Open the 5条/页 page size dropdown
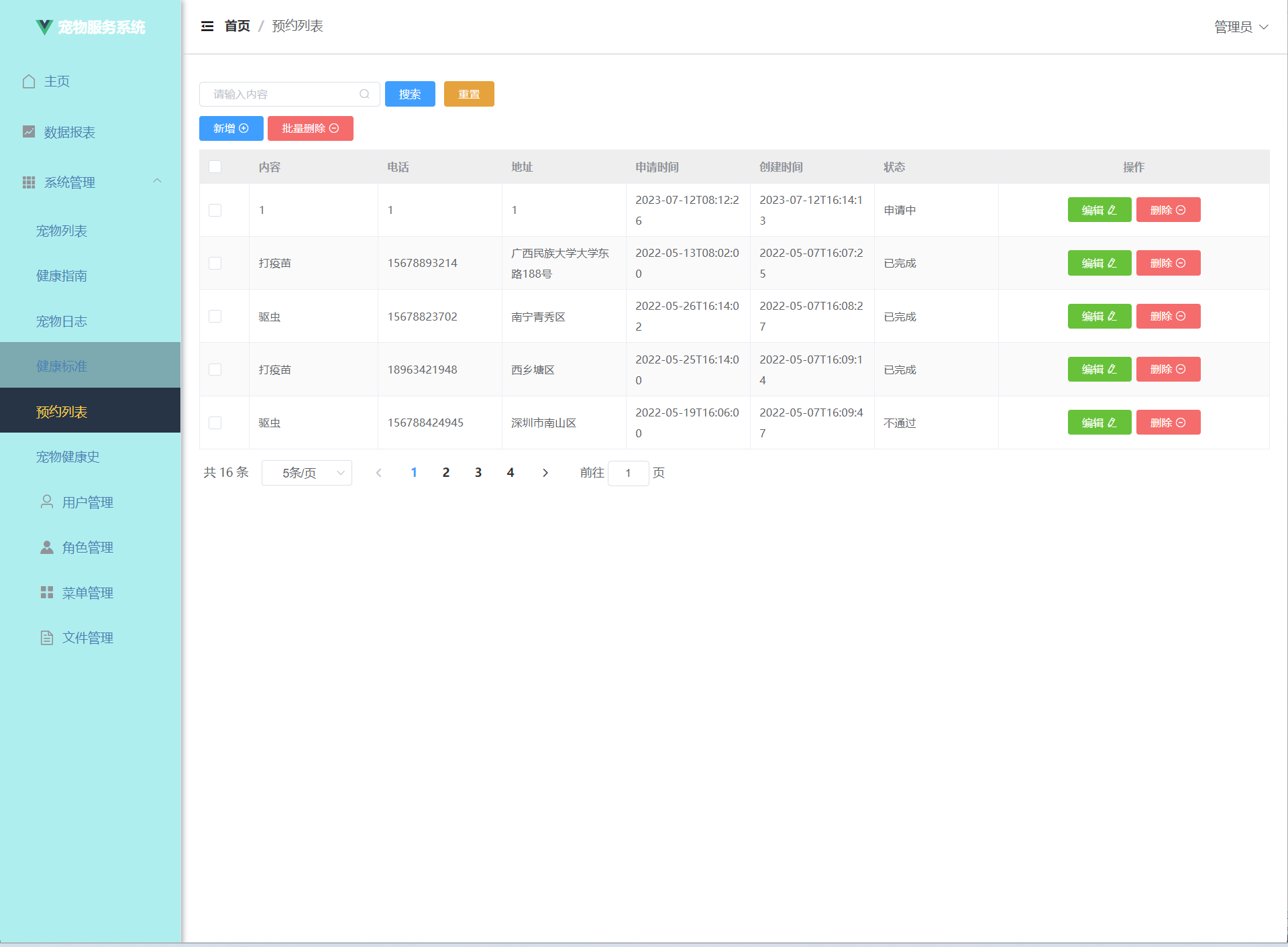Image resolution: width=1288 pixels, height=947 pixels. pos(307,473)
